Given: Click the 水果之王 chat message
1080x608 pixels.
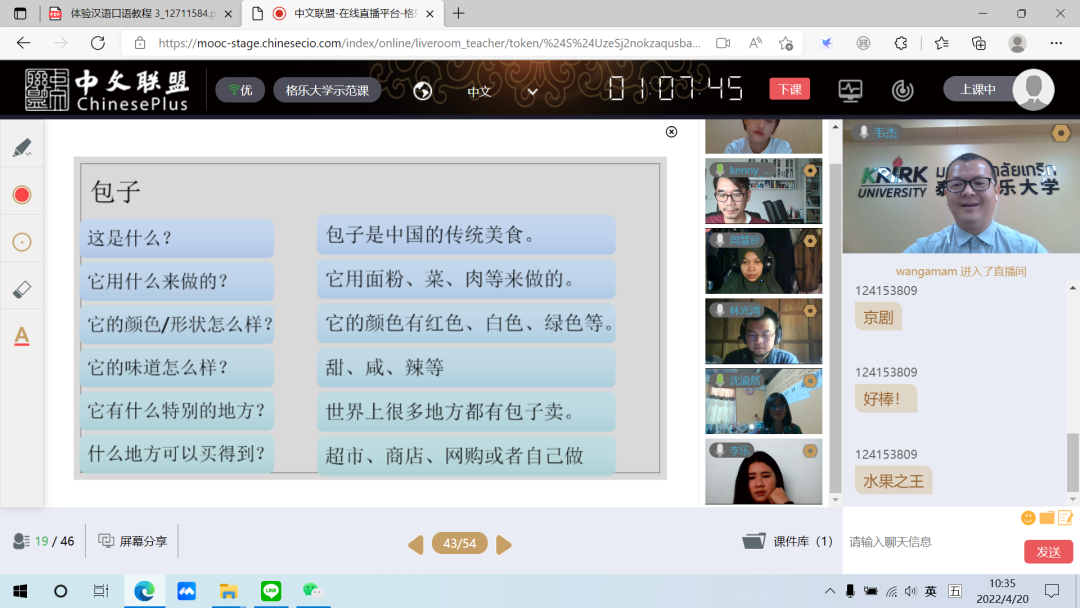Looking at the screenshot, I should [x=893, y=481].
